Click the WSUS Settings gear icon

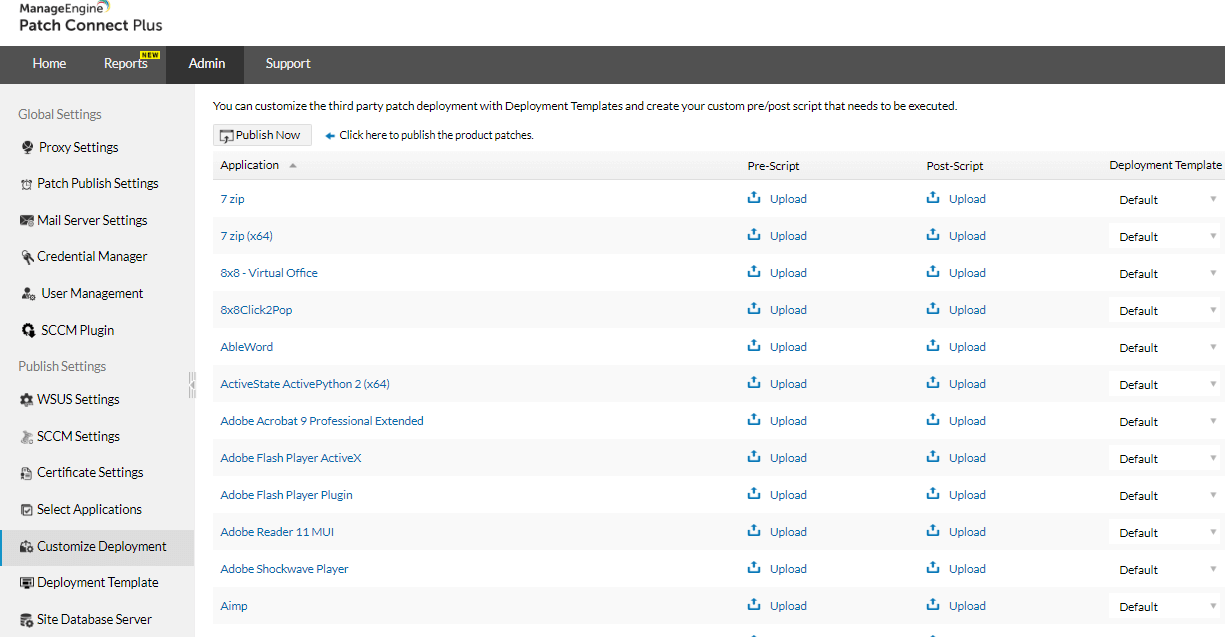(27, 400)
